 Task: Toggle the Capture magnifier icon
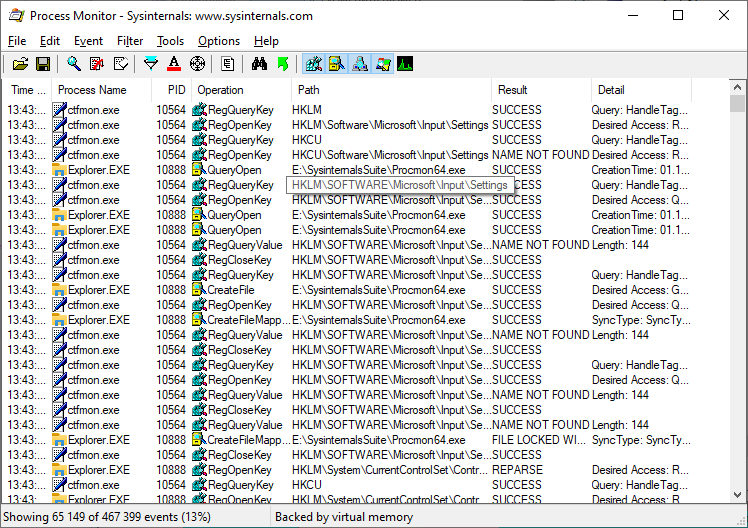pyautogui.click(x=74, y=64)
